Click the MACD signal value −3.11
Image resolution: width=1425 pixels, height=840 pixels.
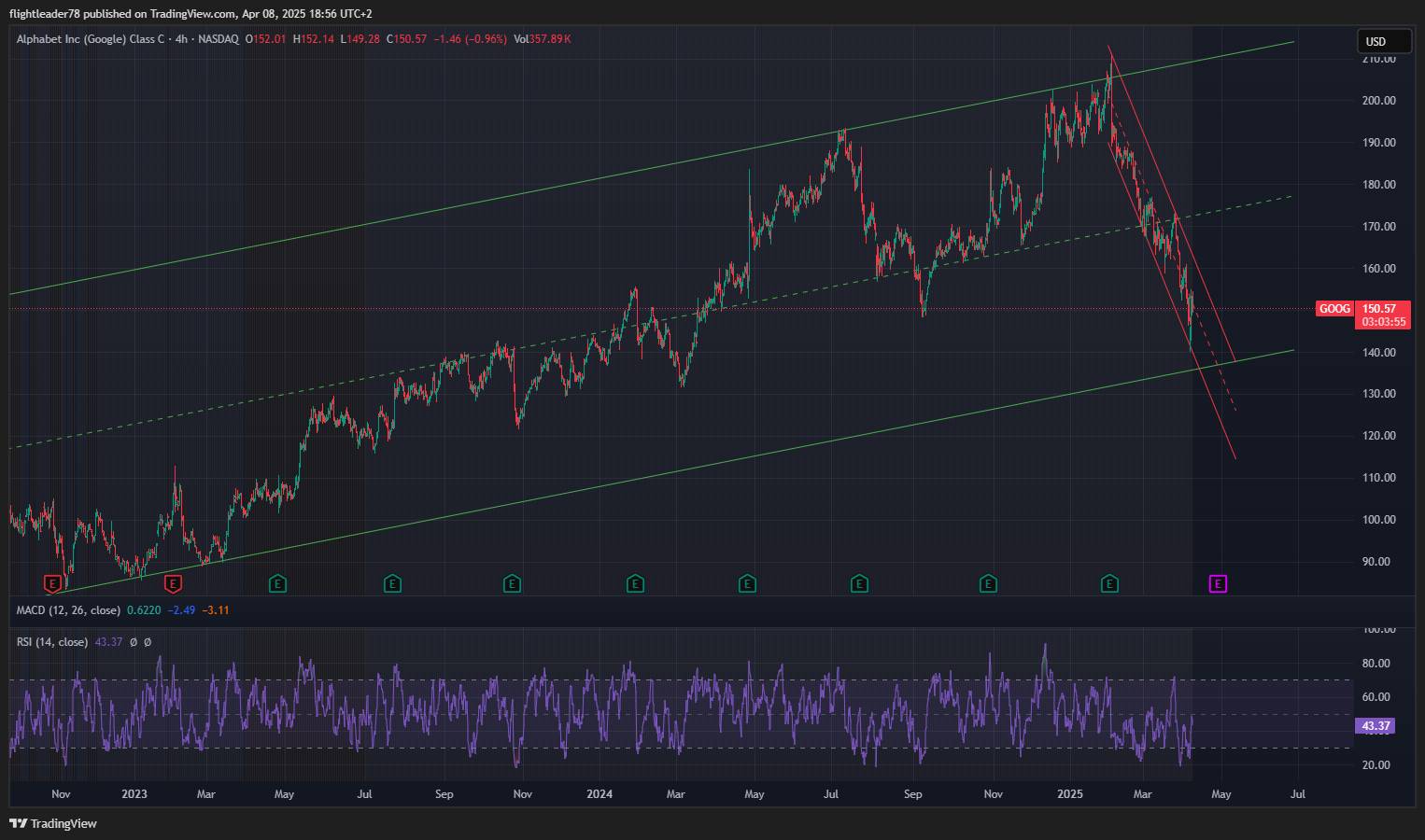[216, 610]
